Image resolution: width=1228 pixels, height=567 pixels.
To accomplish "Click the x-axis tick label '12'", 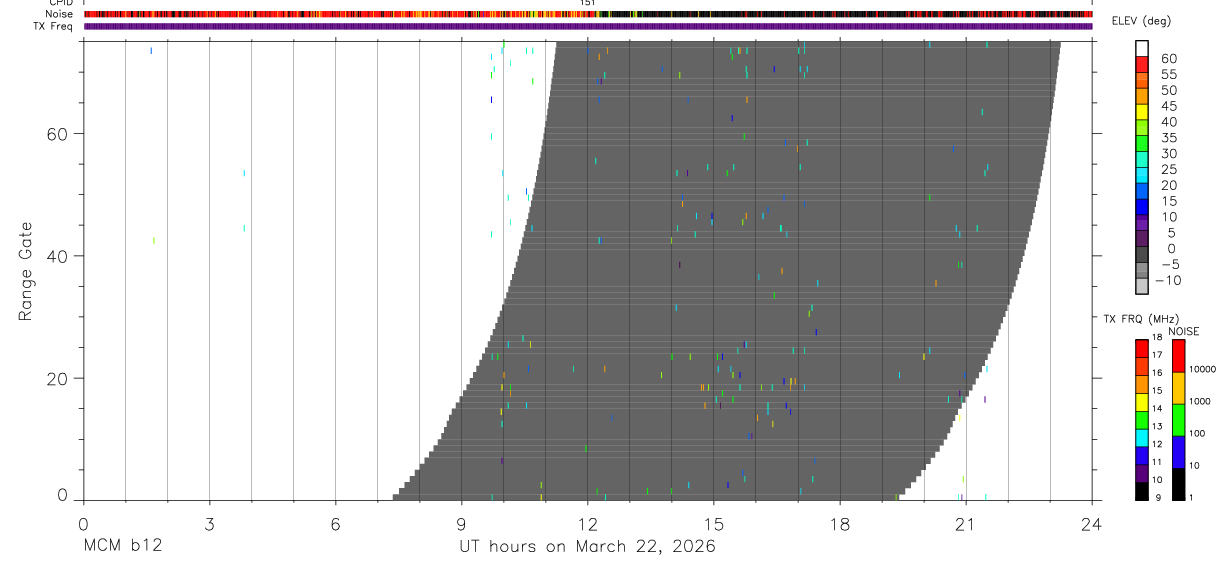I will click(x=588, y=523).
